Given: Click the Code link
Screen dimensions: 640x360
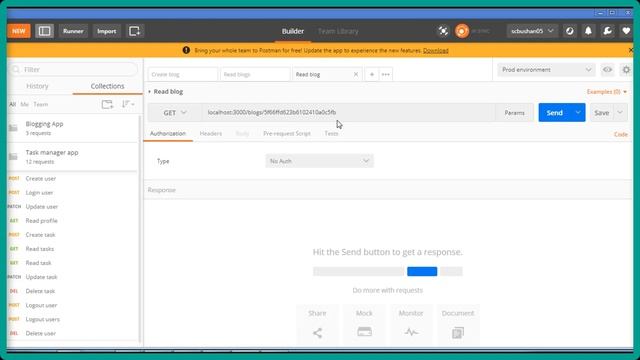Looking at the screenshot, I should click(x=621, y=134).
